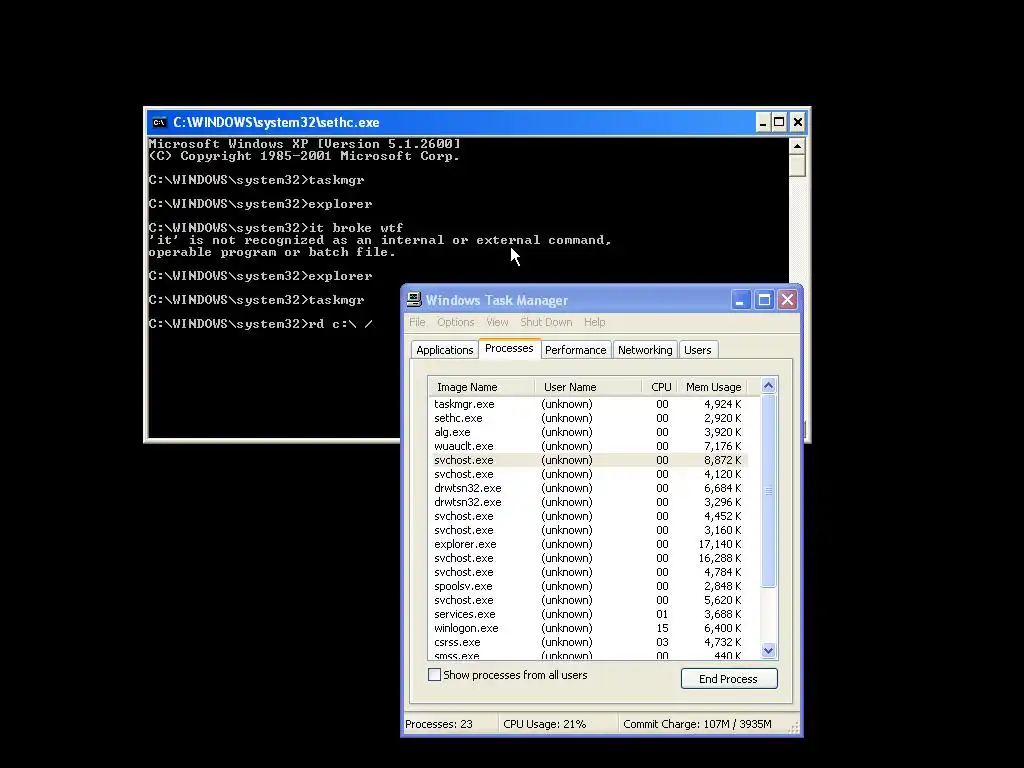Sort processes by CPU column

660,387
